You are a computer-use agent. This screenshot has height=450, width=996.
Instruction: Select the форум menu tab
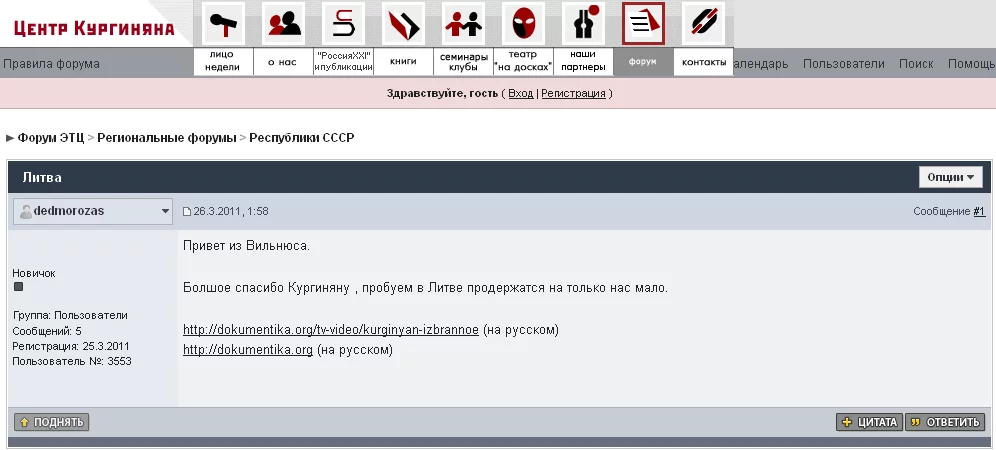click(x=643, y=62)
